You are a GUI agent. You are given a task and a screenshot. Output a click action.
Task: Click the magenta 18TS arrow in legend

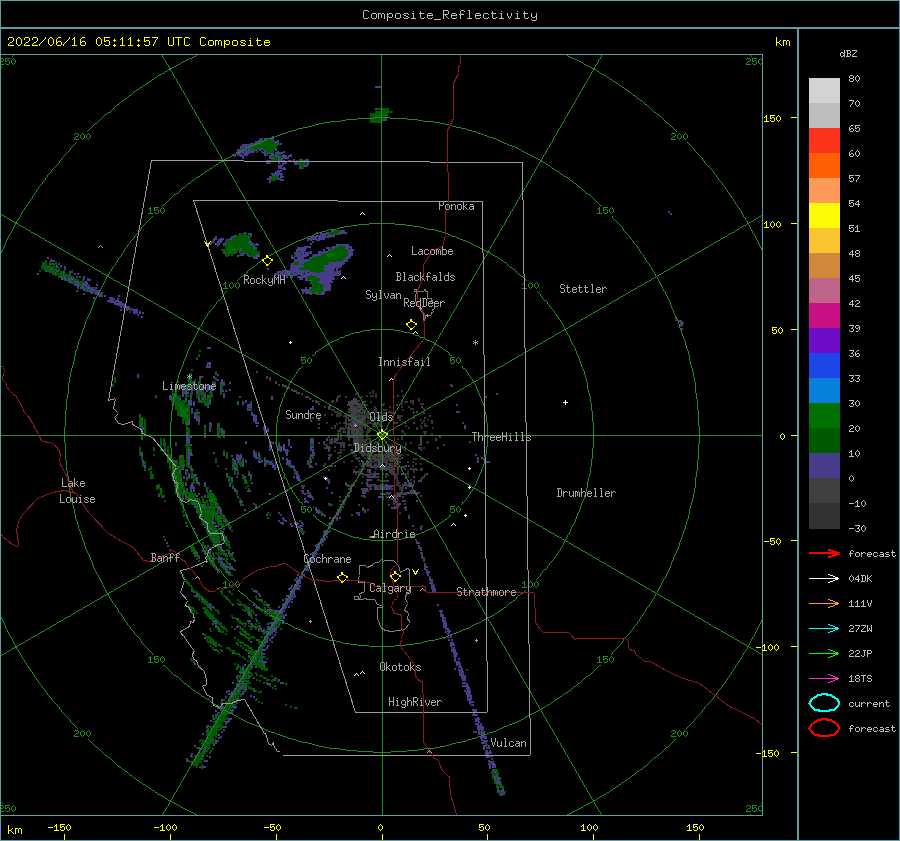pos(824,679)
